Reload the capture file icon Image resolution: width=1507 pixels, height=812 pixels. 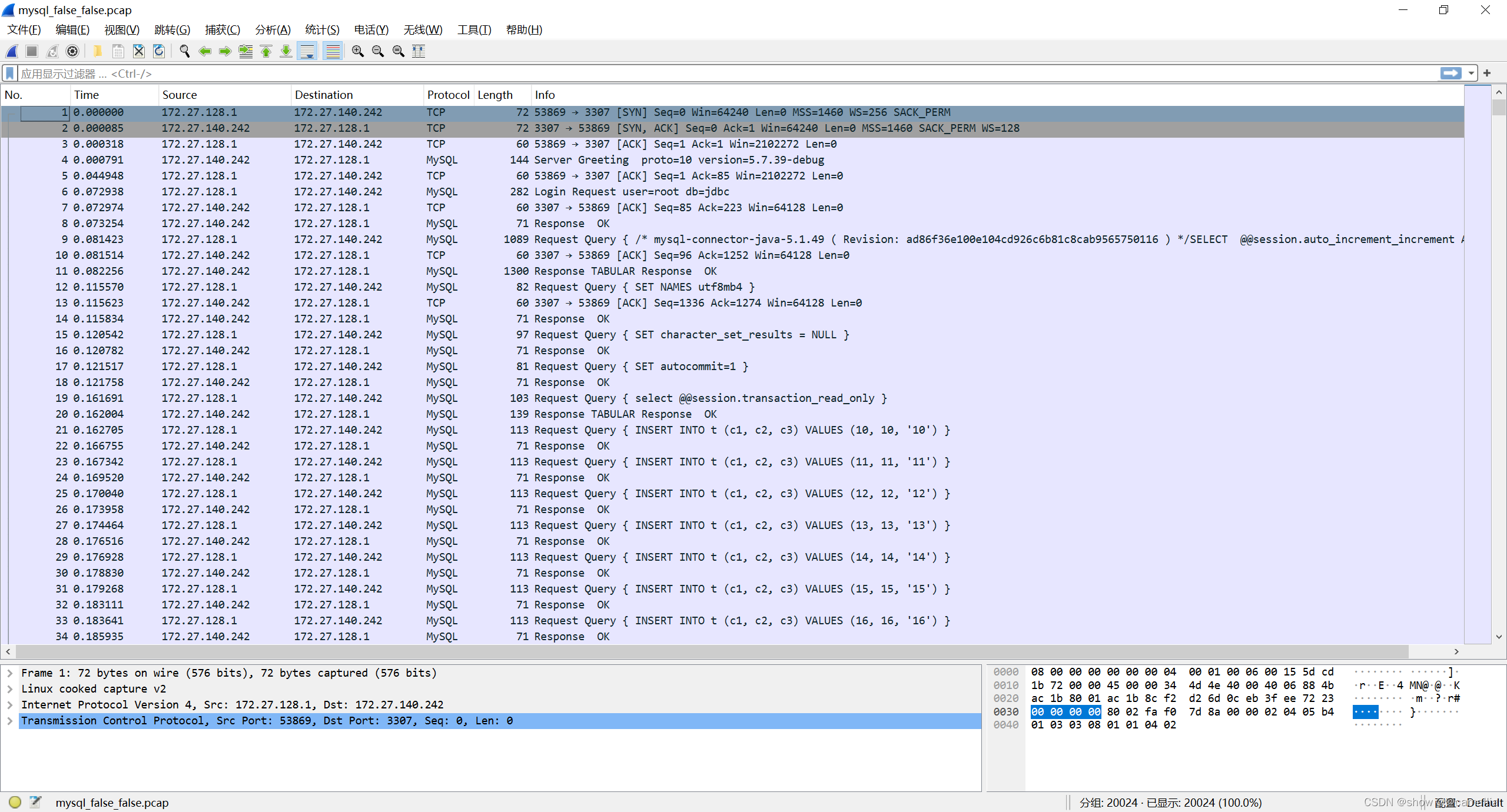159,51
